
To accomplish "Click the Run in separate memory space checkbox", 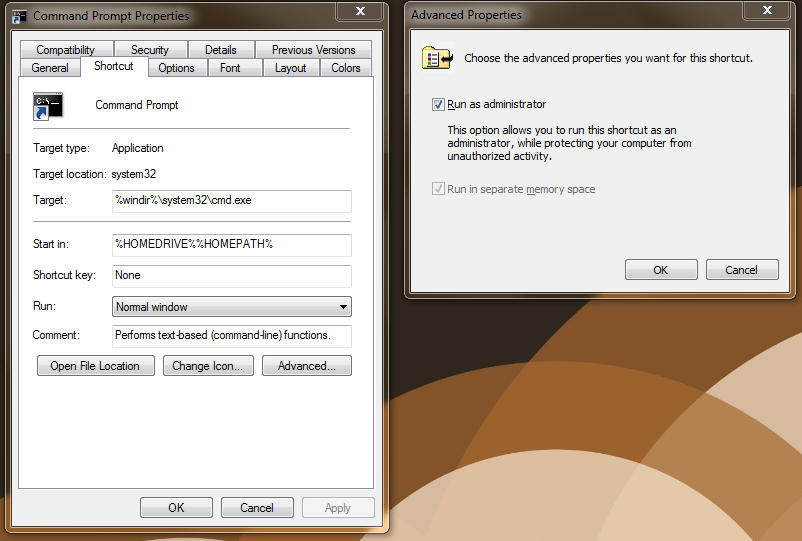I will pyautogui.click(x=438, y=189).
